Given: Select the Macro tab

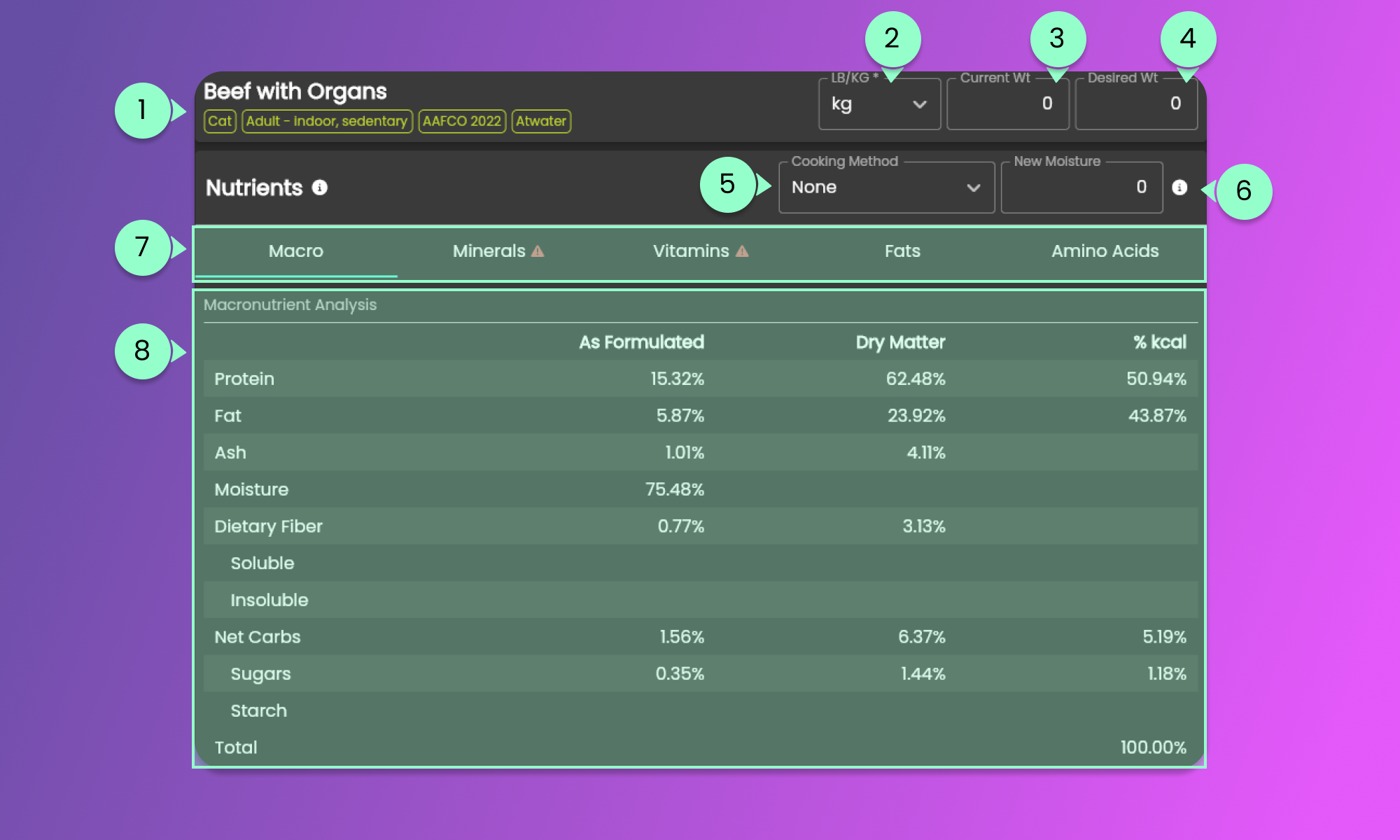Looking at the screenshot, I should pos(296,251).
